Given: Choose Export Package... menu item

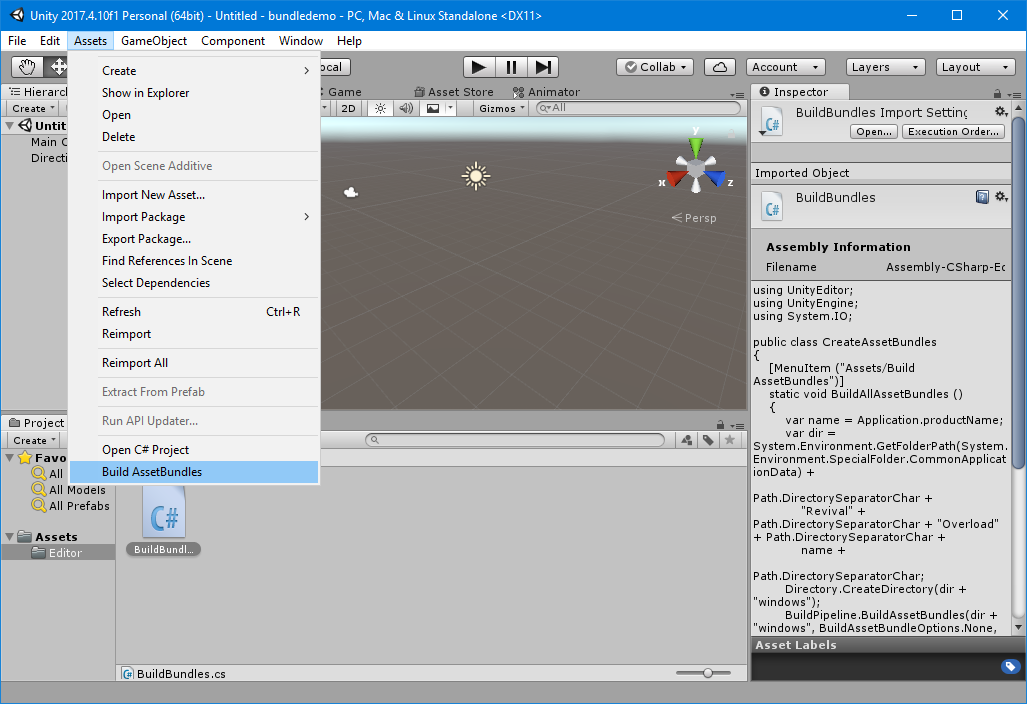Looking at the screenshot, I should [194, 239].
